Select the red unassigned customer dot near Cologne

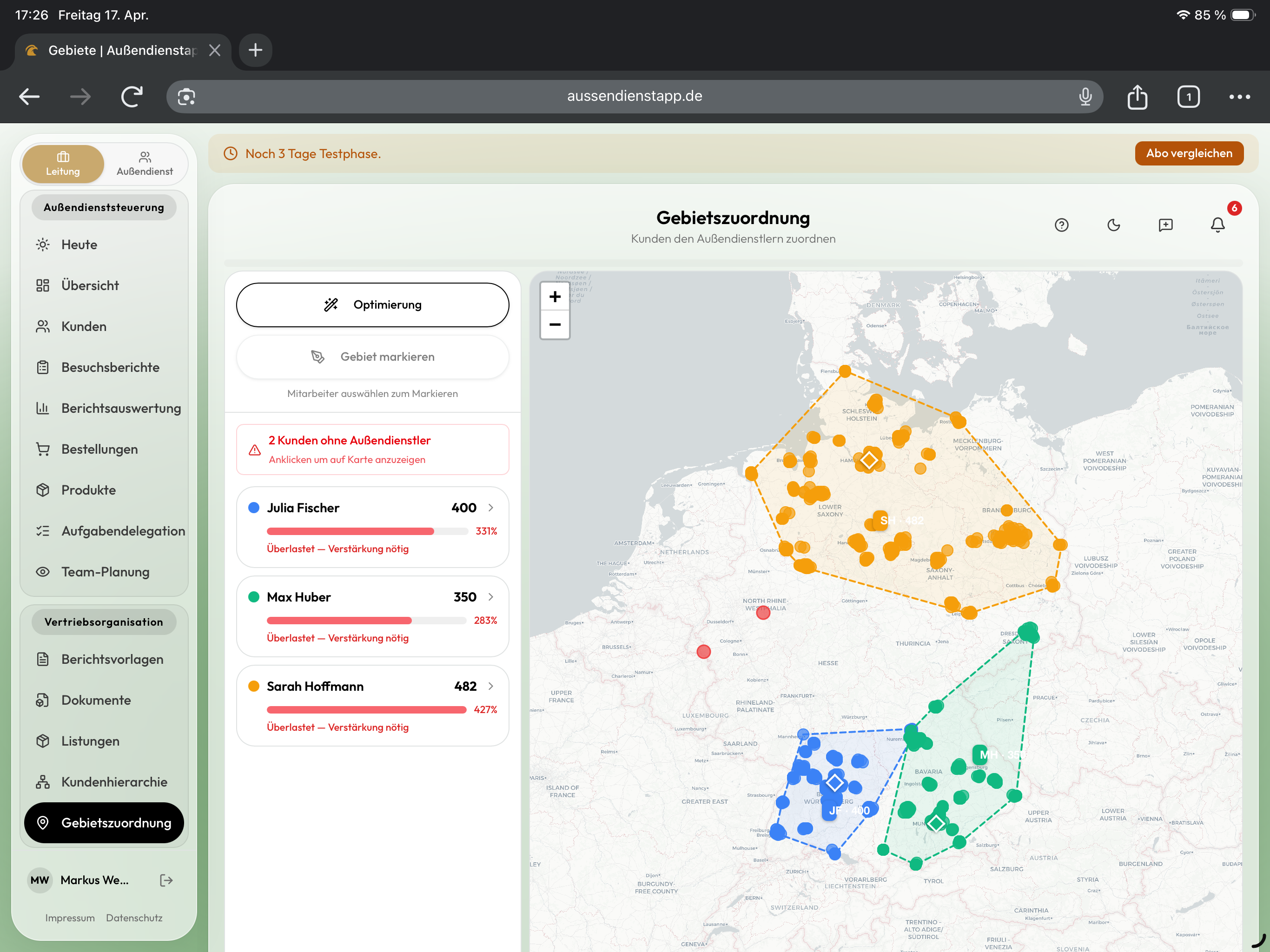click(x=703, y=652)
